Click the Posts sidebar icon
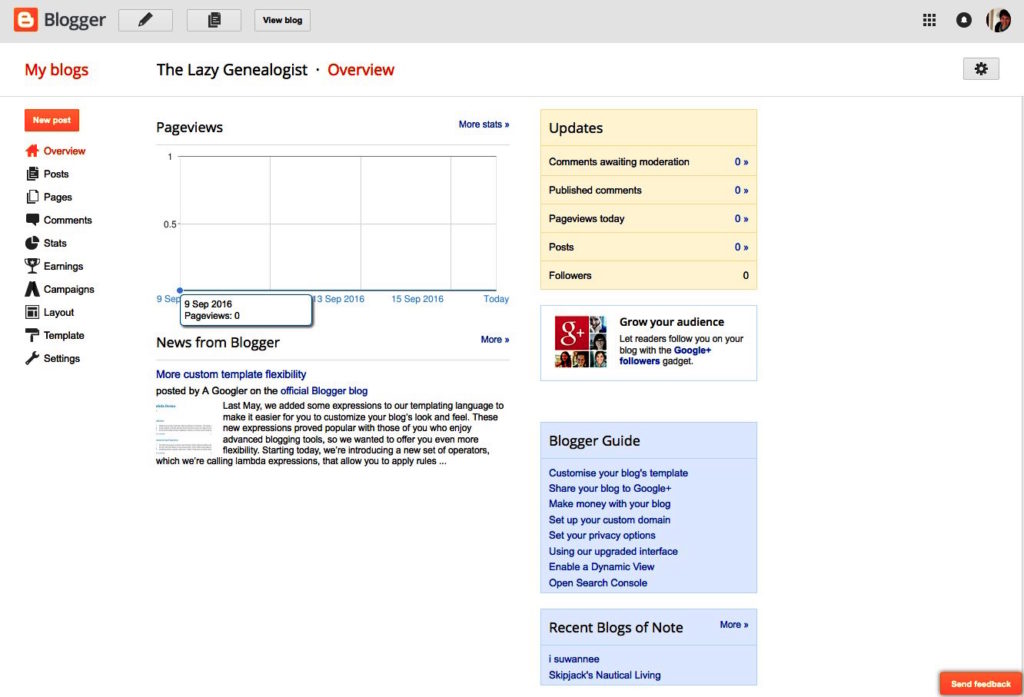The width and height of the screenshot is (1024, 697). 32,174
